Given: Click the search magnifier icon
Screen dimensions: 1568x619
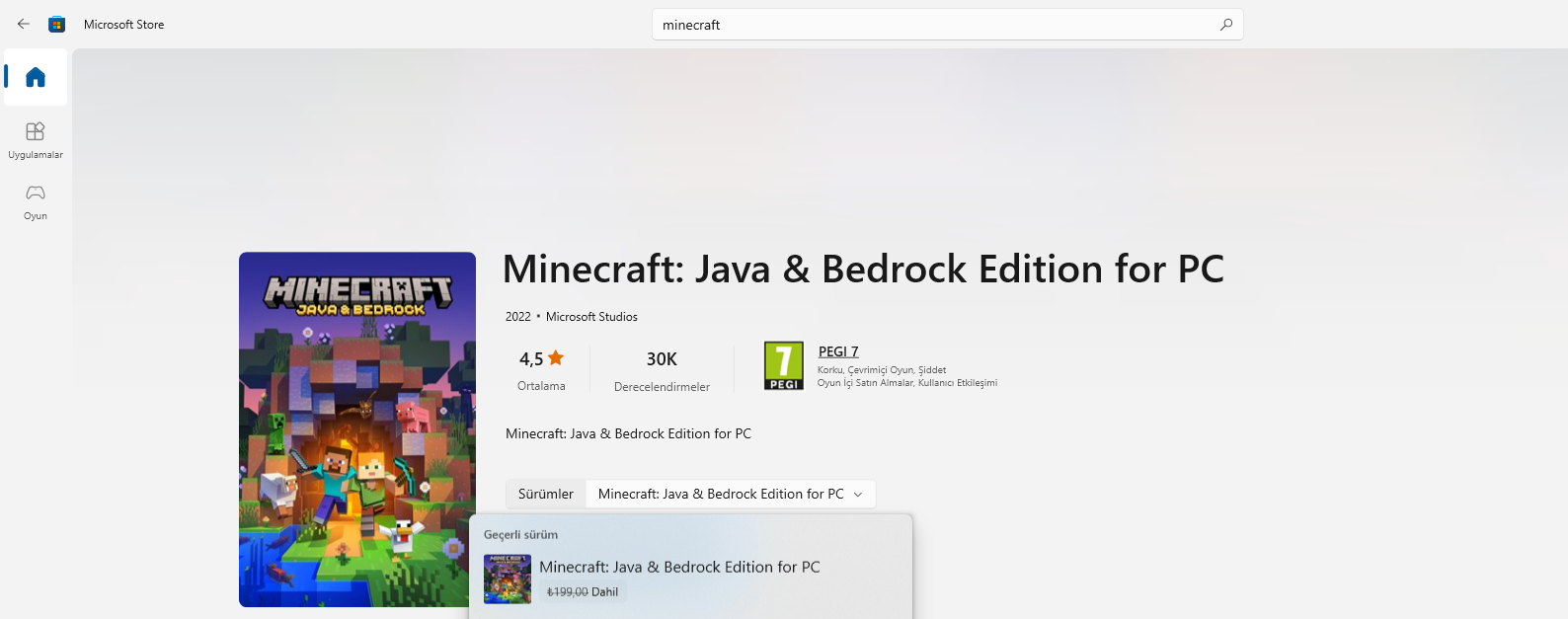Looking at the screenshot, I should 1225,25.
